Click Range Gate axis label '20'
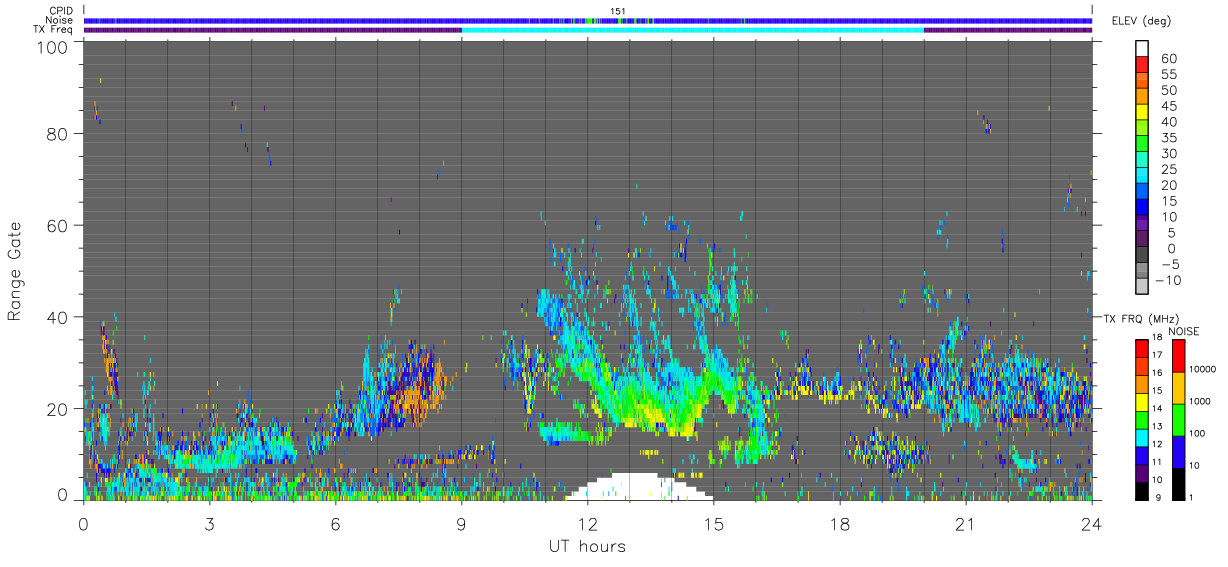Image resolution: width=1228 pixels, height=567 pixels. (57, 409)
